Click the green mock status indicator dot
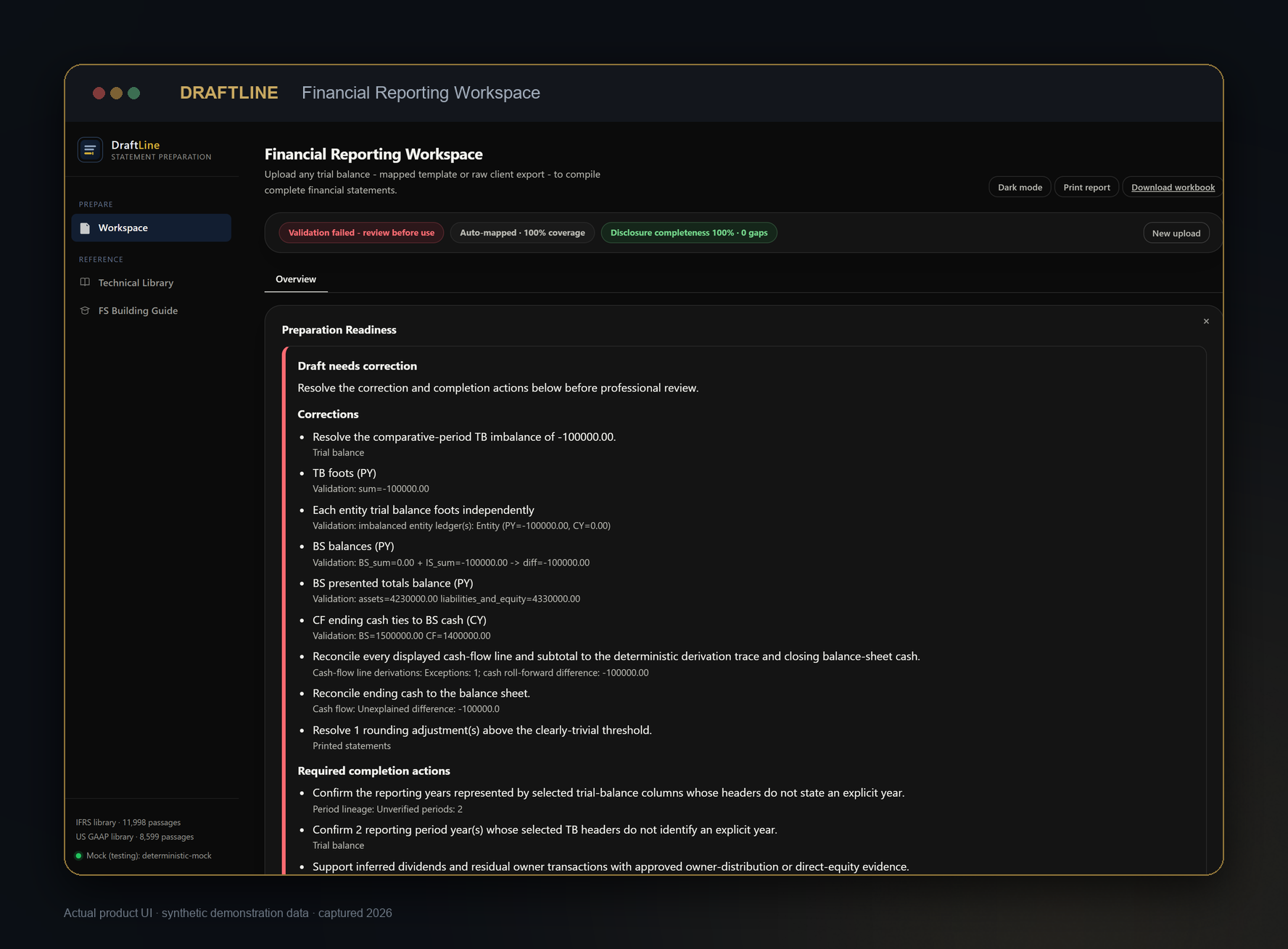Image resolution: width=1288 pixels, height=949 pixels. pos(79,856)
